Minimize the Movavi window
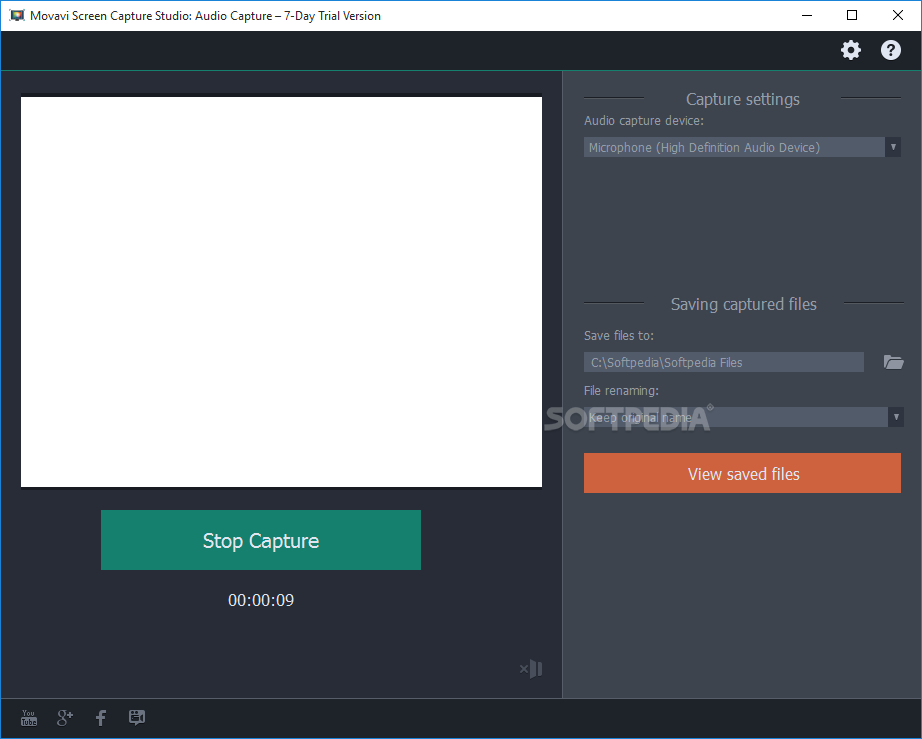The image size is (922, 739). click(x=807, y=15)
